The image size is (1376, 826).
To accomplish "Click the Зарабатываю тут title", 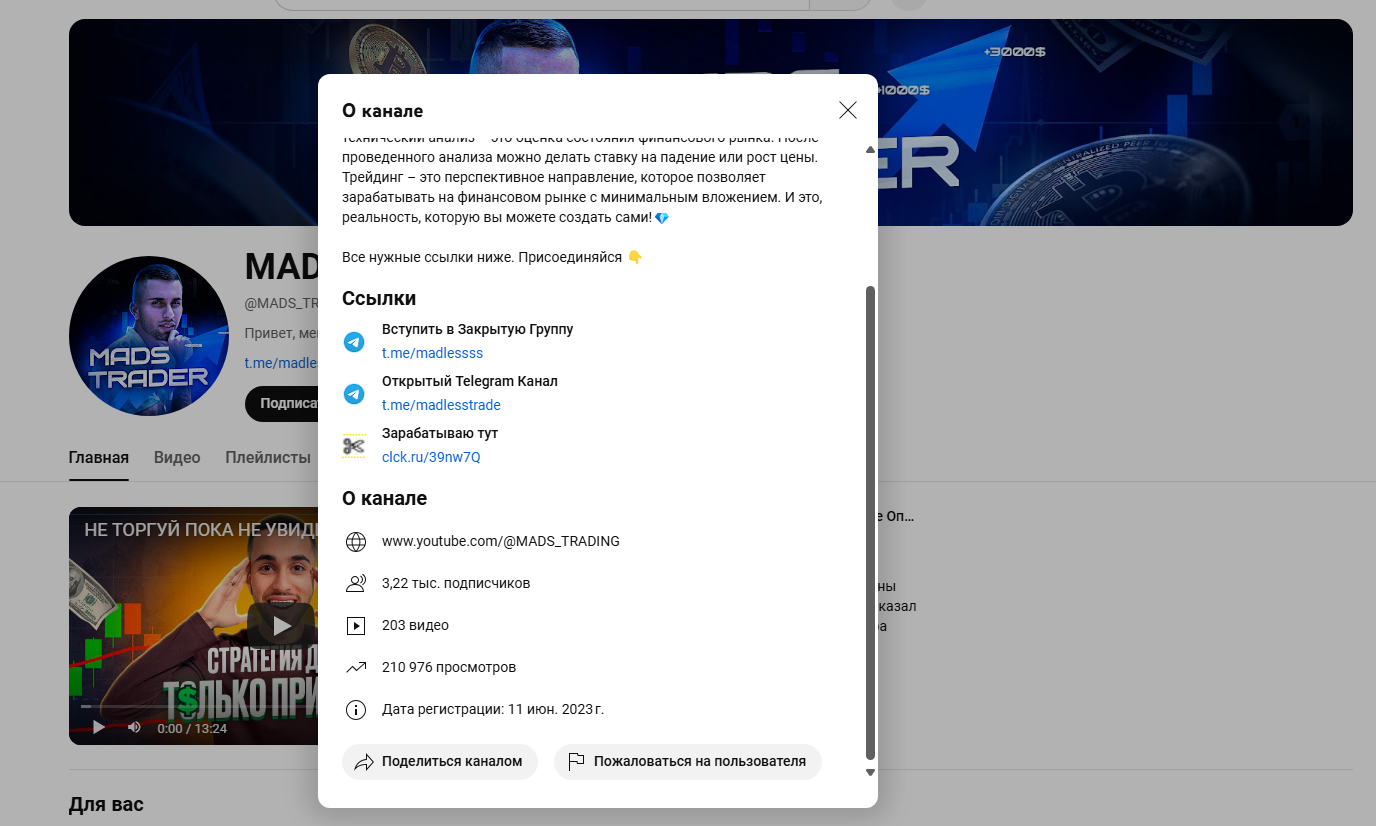I will click(440, 433).
